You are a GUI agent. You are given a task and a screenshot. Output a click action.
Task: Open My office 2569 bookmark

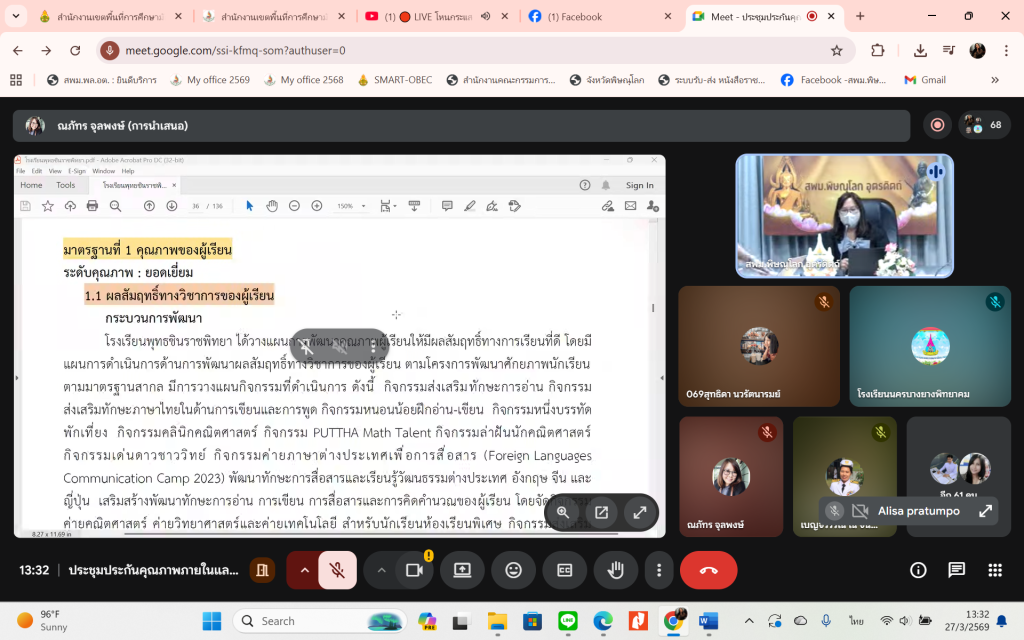[x=210, y=80]
